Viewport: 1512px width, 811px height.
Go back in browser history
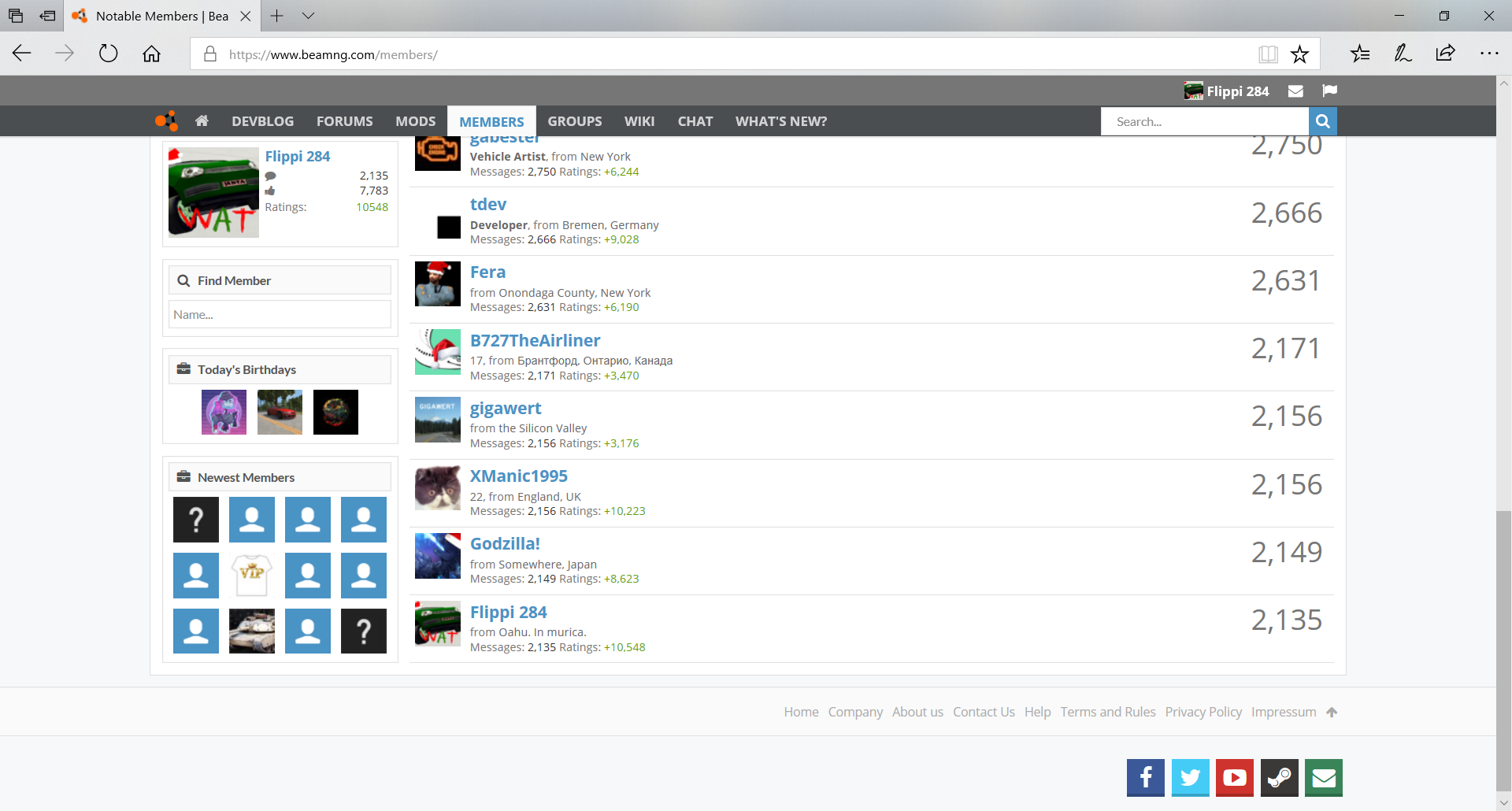[x=22, y=54]
